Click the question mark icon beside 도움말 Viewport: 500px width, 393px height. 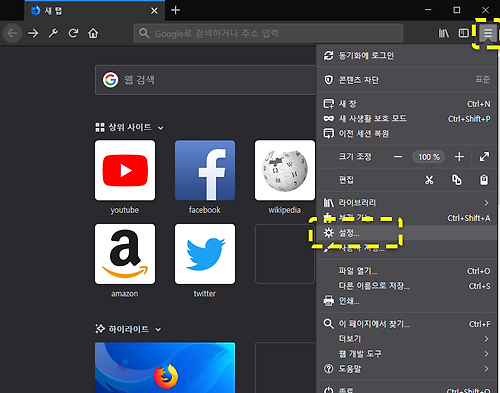point(328,369)
